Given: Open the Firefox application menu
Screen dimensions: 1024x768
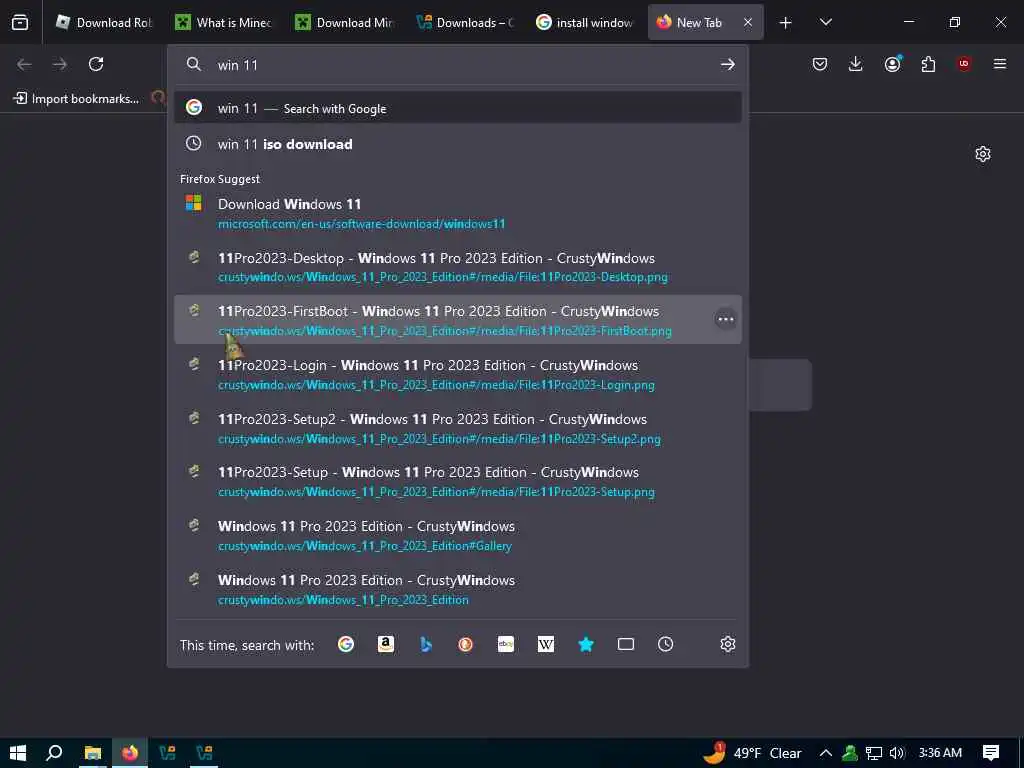Looking at the screenshot, I should click(x=1000, y=64).
